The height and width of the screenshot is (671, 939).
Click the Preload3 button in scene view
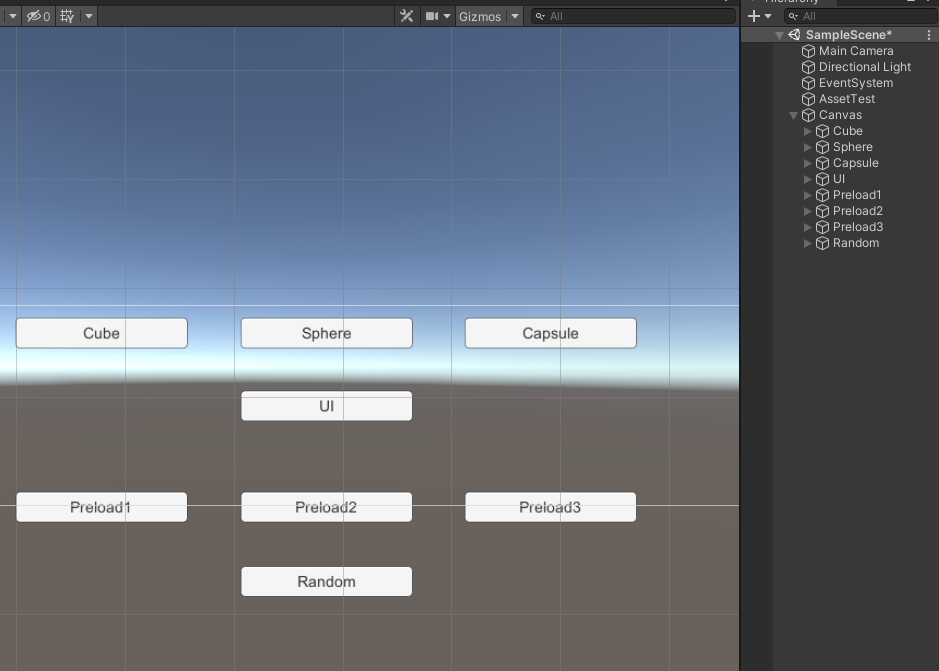[x=550, y=507]
